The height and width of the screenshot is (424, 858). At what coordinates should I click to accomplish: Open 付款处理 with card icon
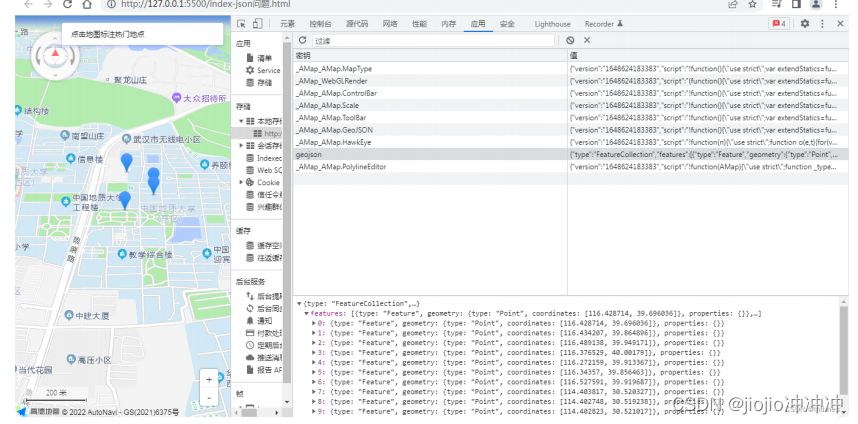click(x=263, y=333)
